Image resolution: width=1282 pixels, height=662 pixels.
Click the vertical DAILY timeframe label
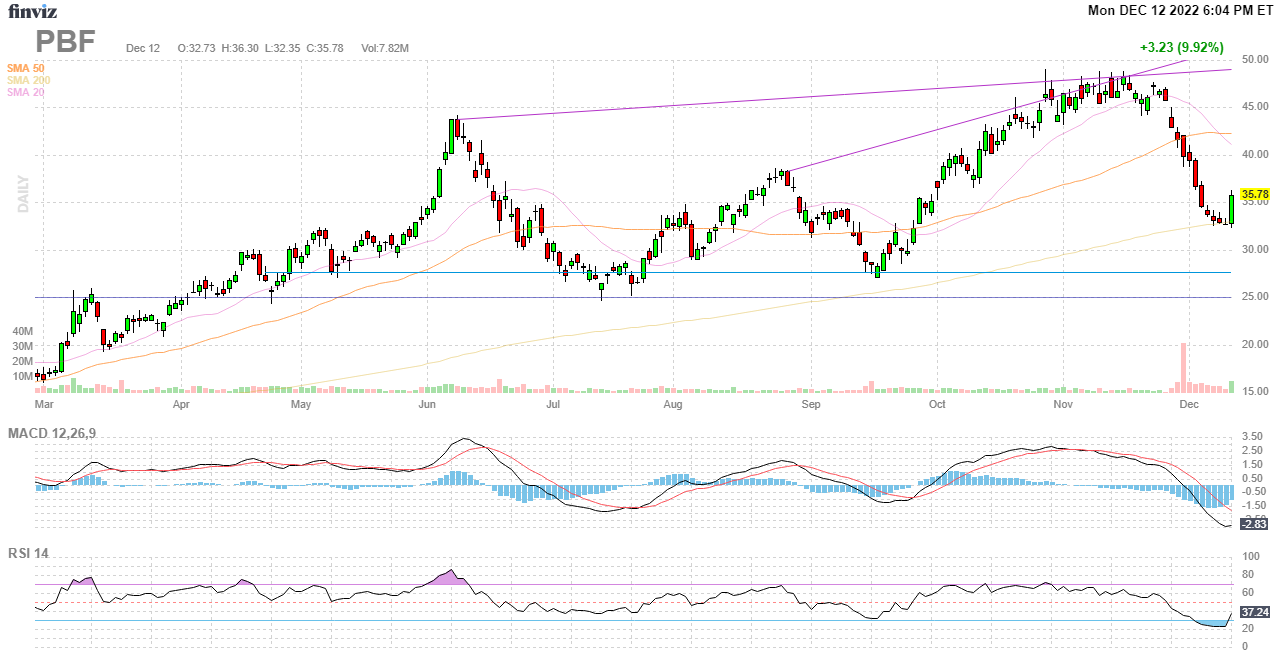point(22,194)
